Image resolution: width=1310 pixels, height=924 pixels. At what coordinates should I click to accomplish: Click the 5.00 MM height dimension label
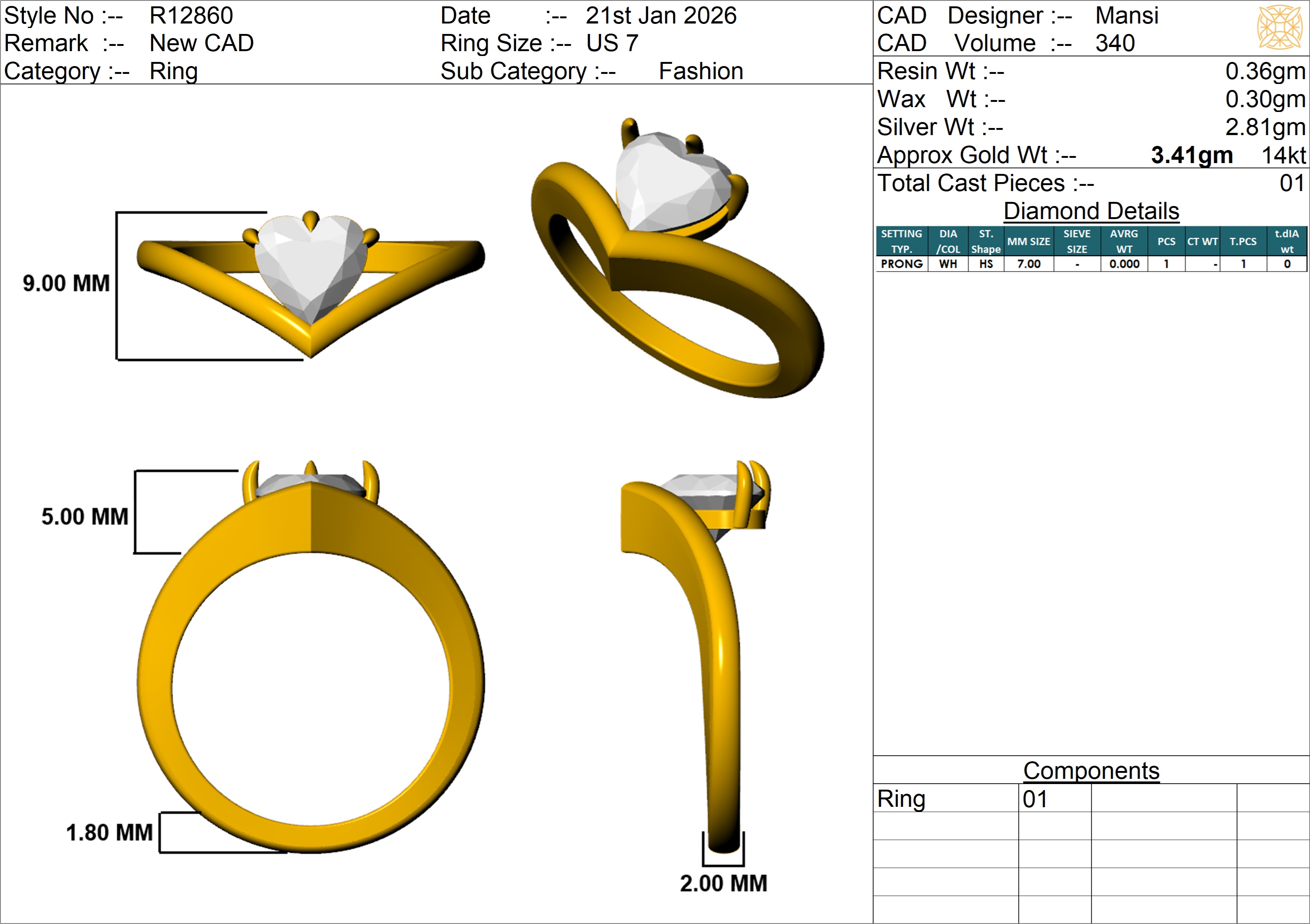tap(84, 516)
